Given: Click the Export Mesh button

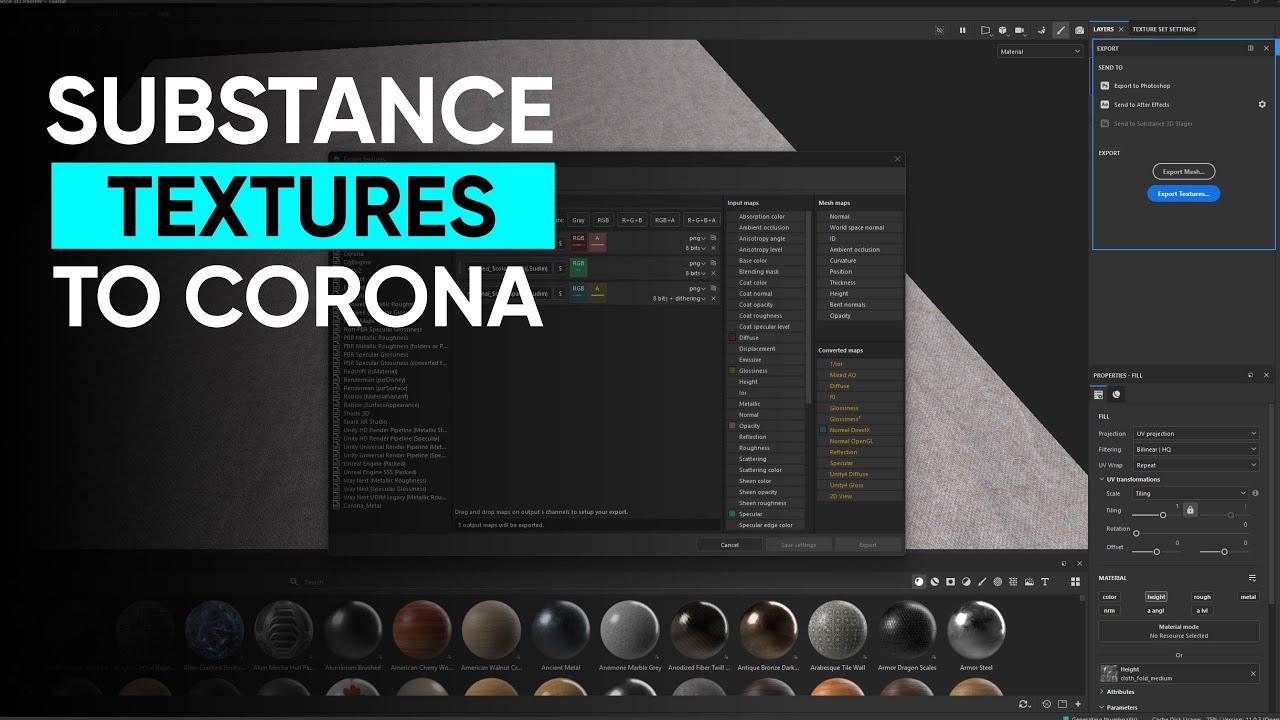Looking at the screenshot, I should [1184, 172].
